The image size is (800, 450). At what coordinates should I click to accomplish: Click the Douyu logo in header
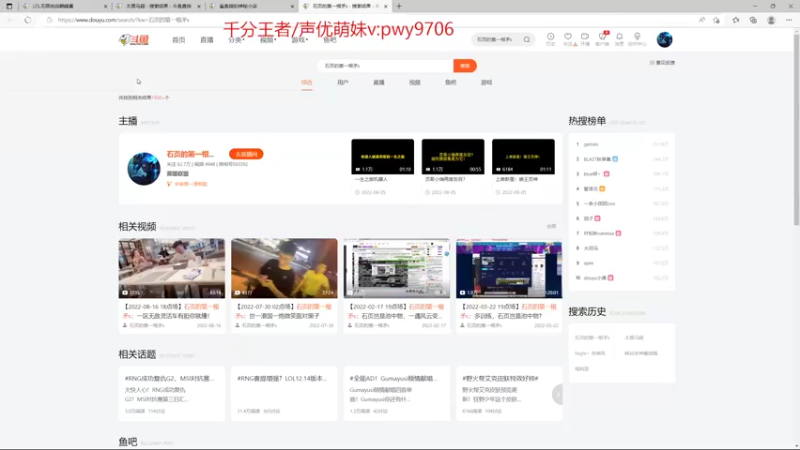pyautogui.click(x=134, y=40)
